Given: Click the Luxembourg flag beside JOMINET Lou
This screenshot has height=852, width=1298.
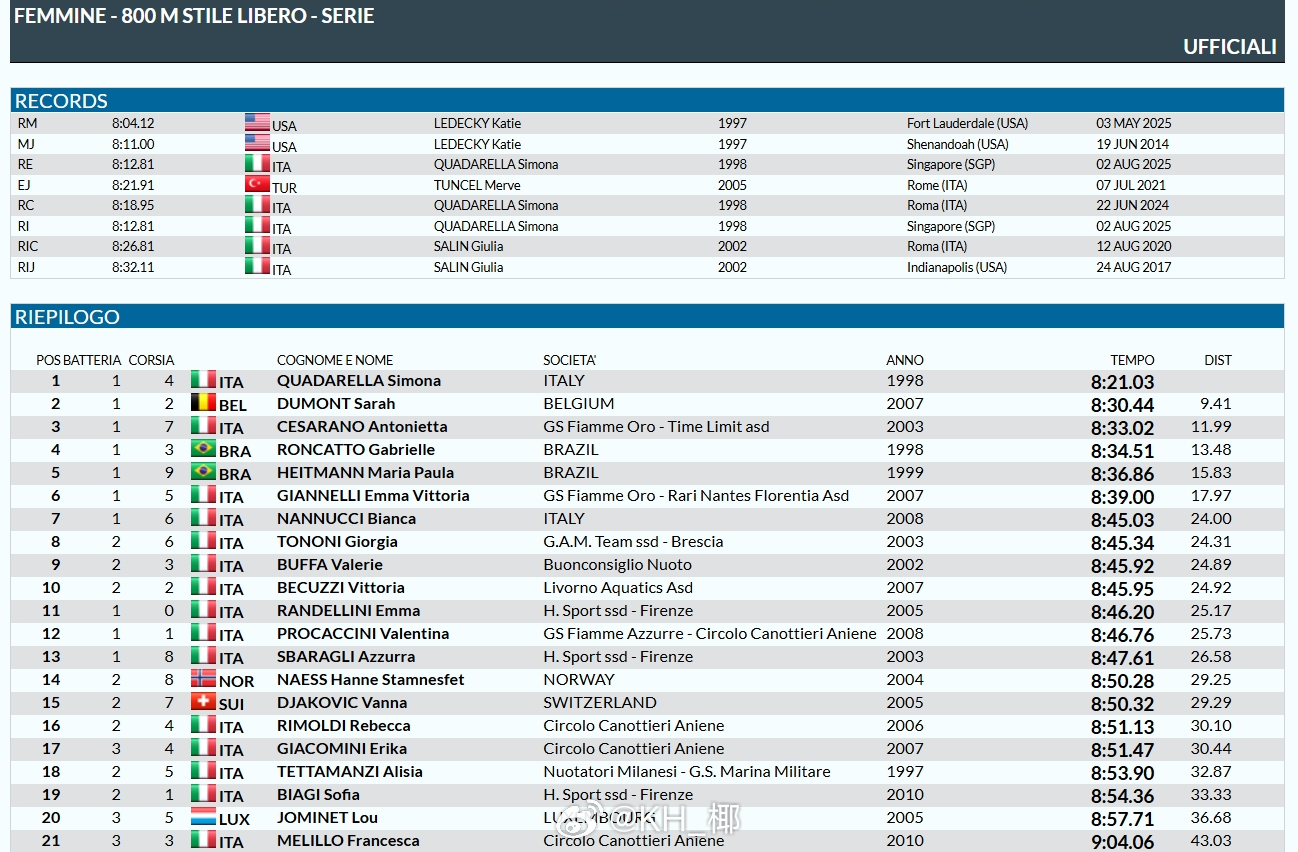Looking at the screenshot, I should click(203, 817).
